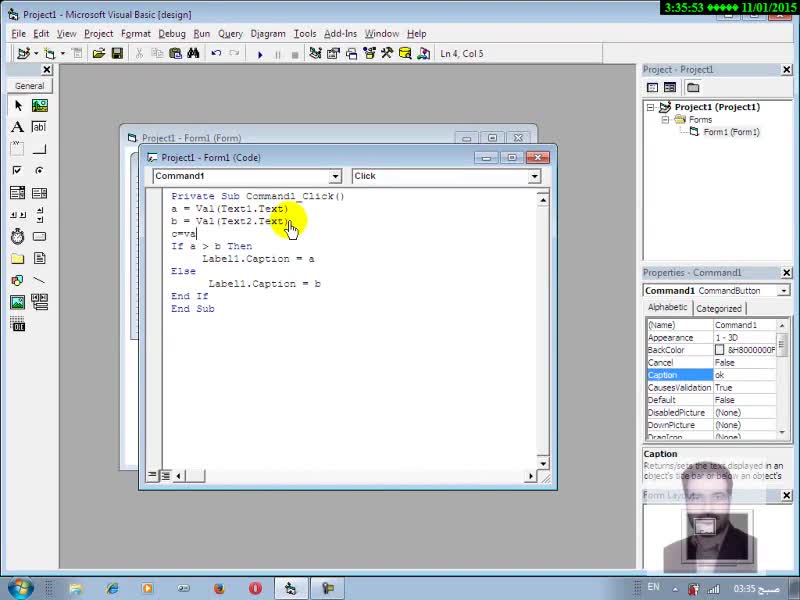Click View Object in the Project Explorer
Viewport: 800px width, 600px height.
tap(670, 87)
